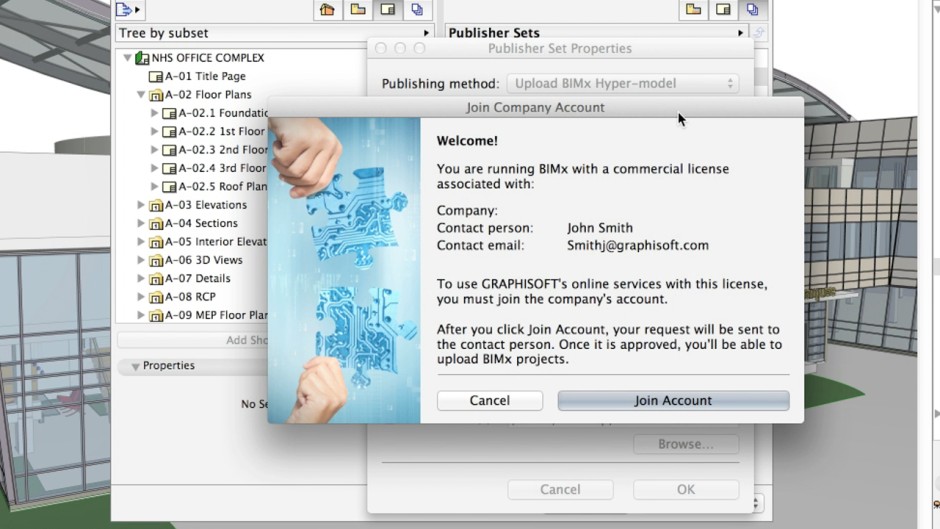This screenshot has width=940, height=529.
Task: Click the A-05 Interior Elevations folder icon
Action: tap(156, 242)
